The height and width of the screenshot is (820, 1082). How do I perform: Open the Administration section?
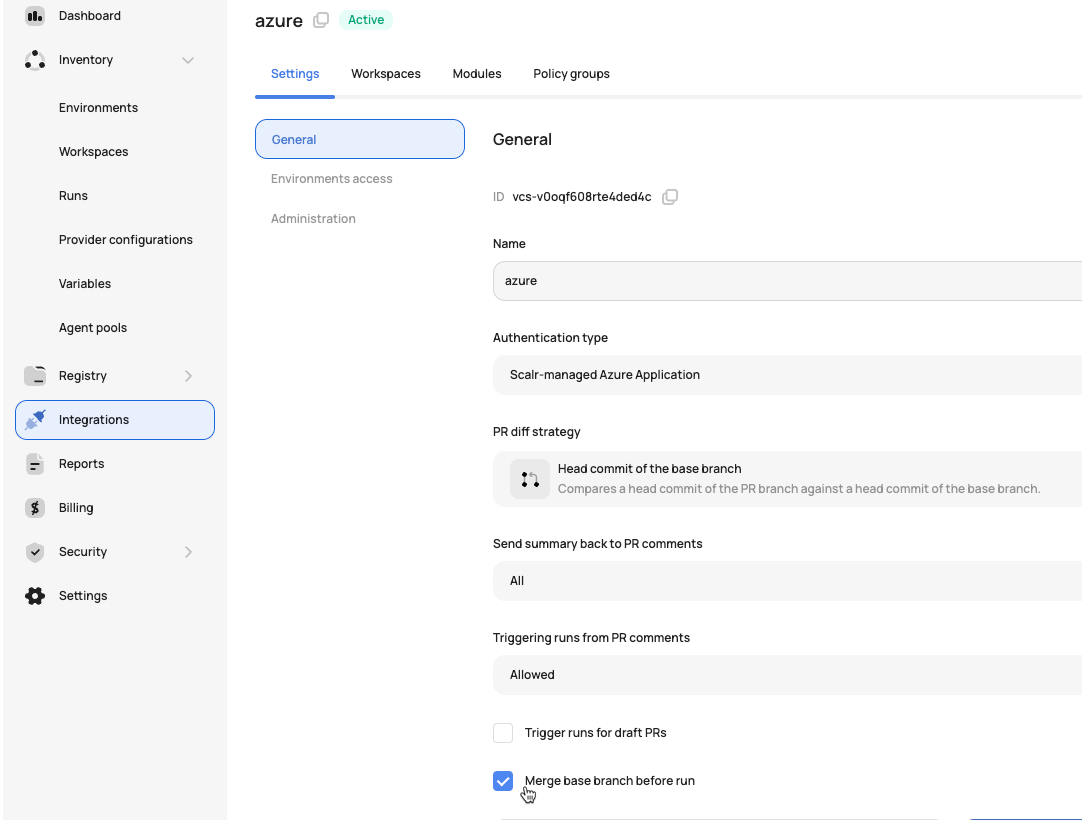point(313,219)
